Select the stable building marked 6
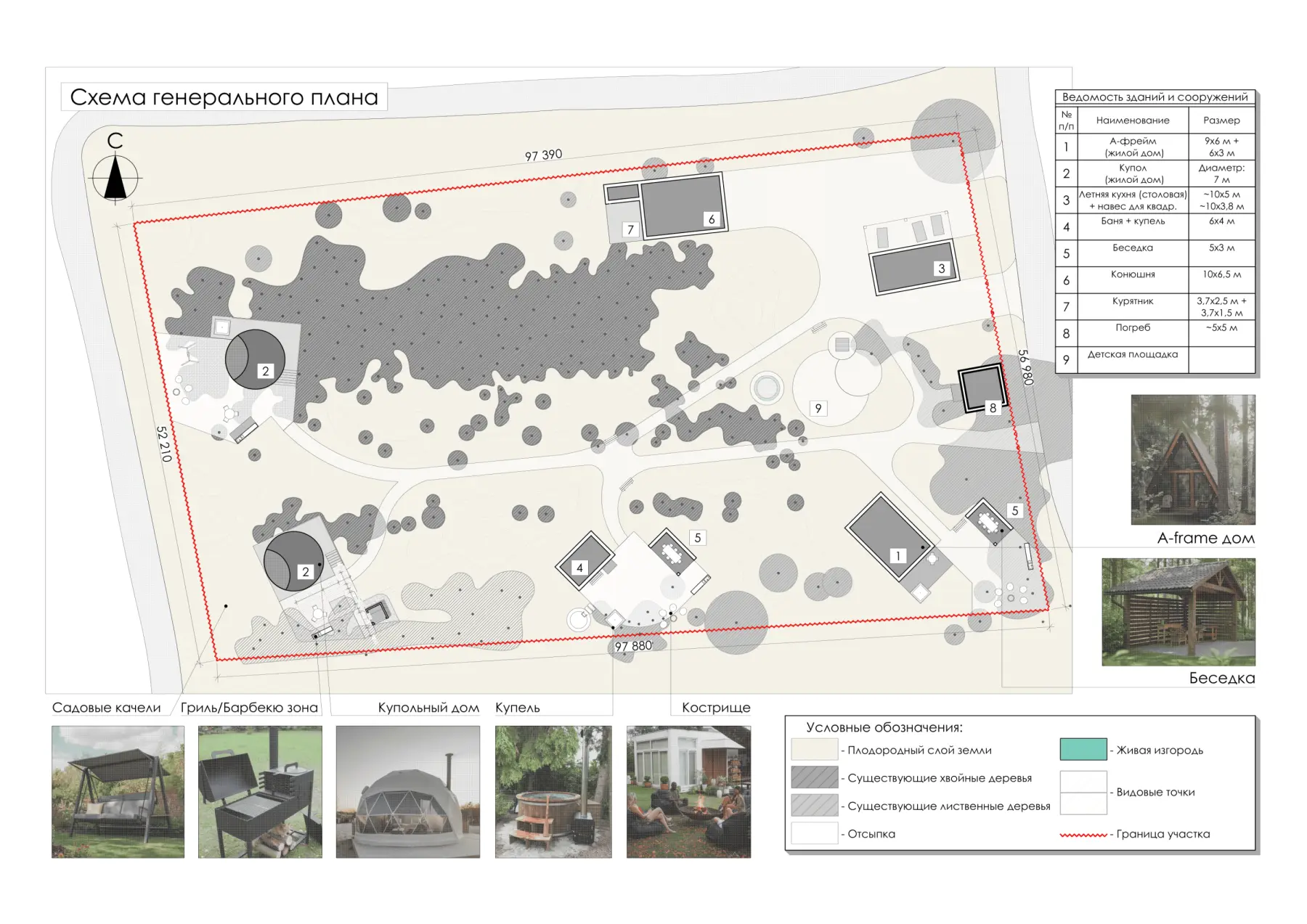Viewport: 1307px width, 924px height. coord(683,205)
